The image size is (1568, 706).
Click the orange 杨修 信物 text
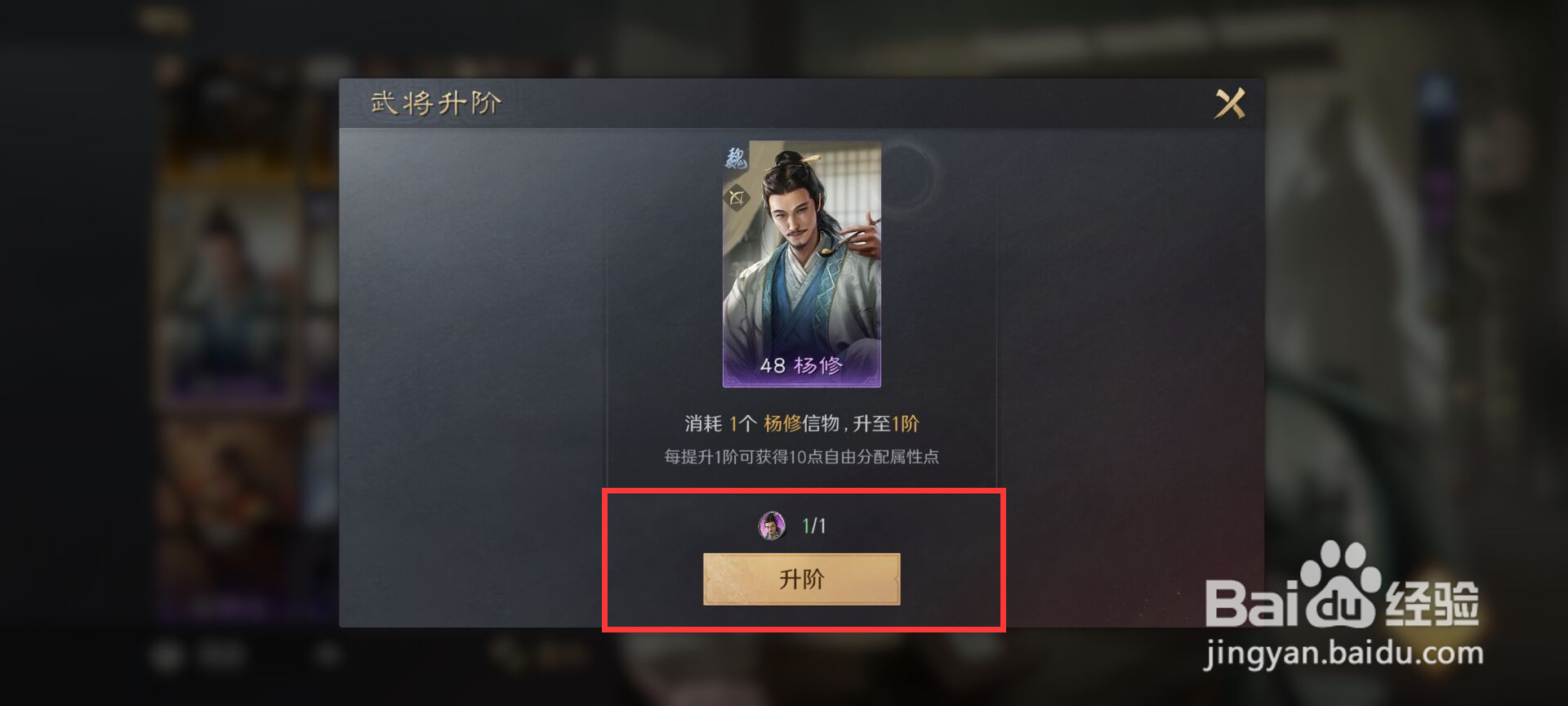pyautogui.click(x=801, y=423)
